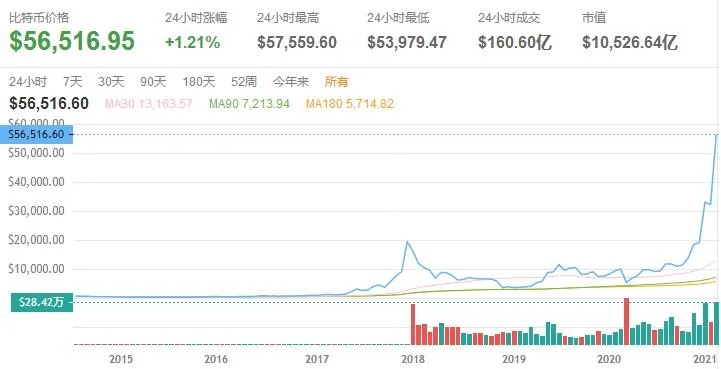Click the 24小时涨幅 label

196,18
